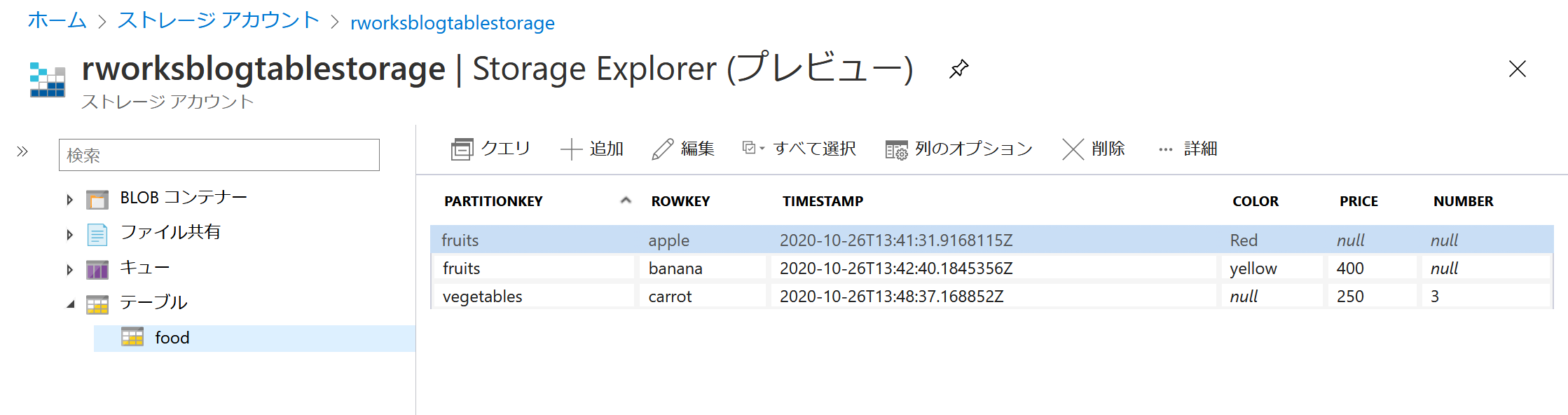1568x415 pixels.
Task: Click the null number cell in banana row
Action: [1444, 268]
